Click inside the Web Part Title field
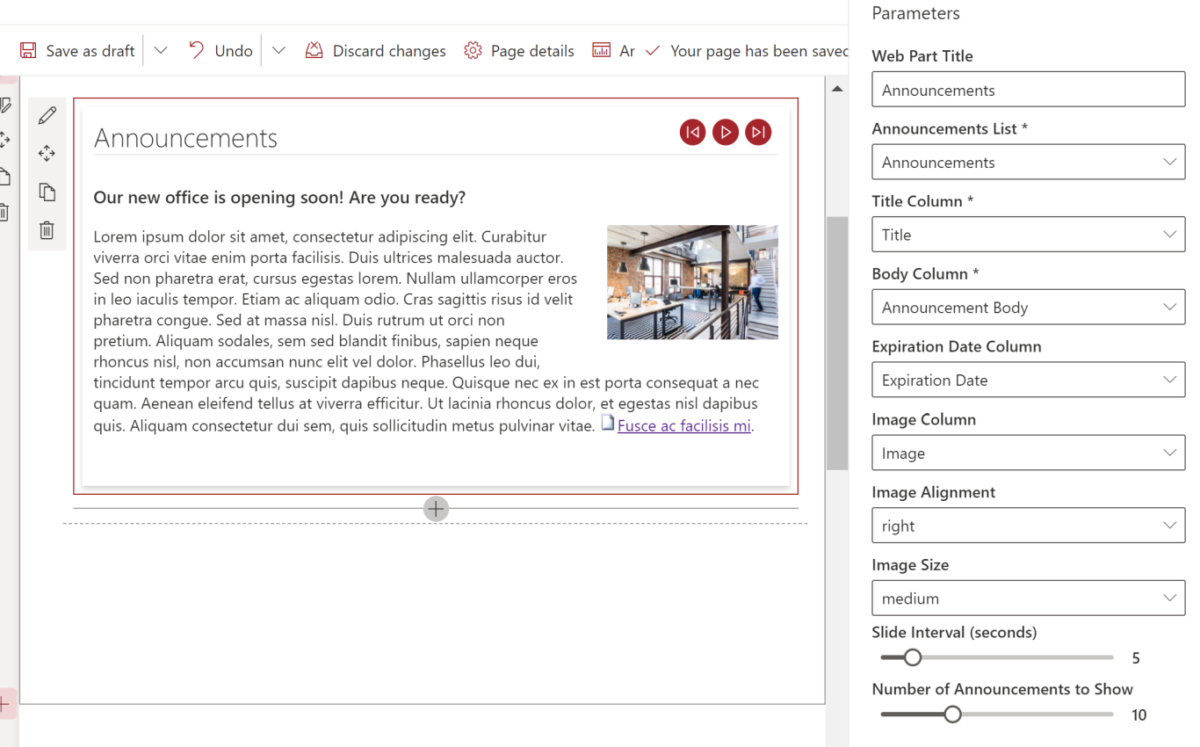Image resolution: width=1200 pixels, height=747 pixels. [x=1028, y=89]
